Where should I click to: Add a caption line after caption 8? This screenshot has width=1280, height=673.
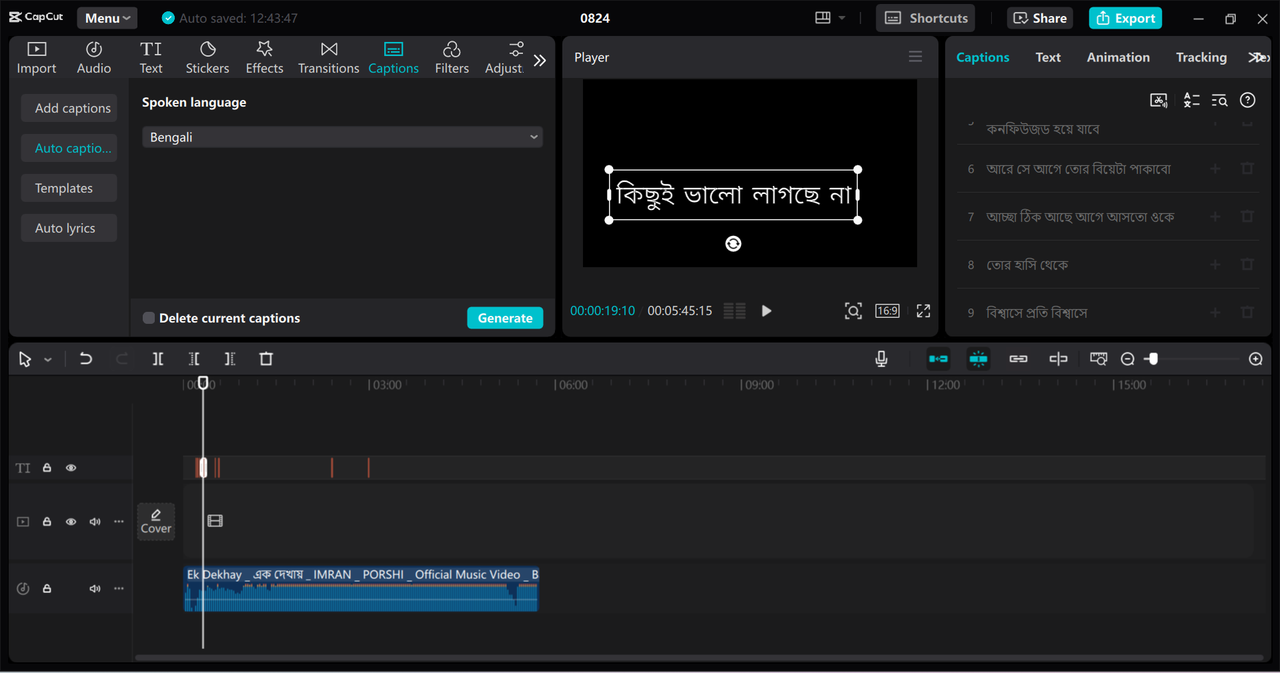[1216, 265]
